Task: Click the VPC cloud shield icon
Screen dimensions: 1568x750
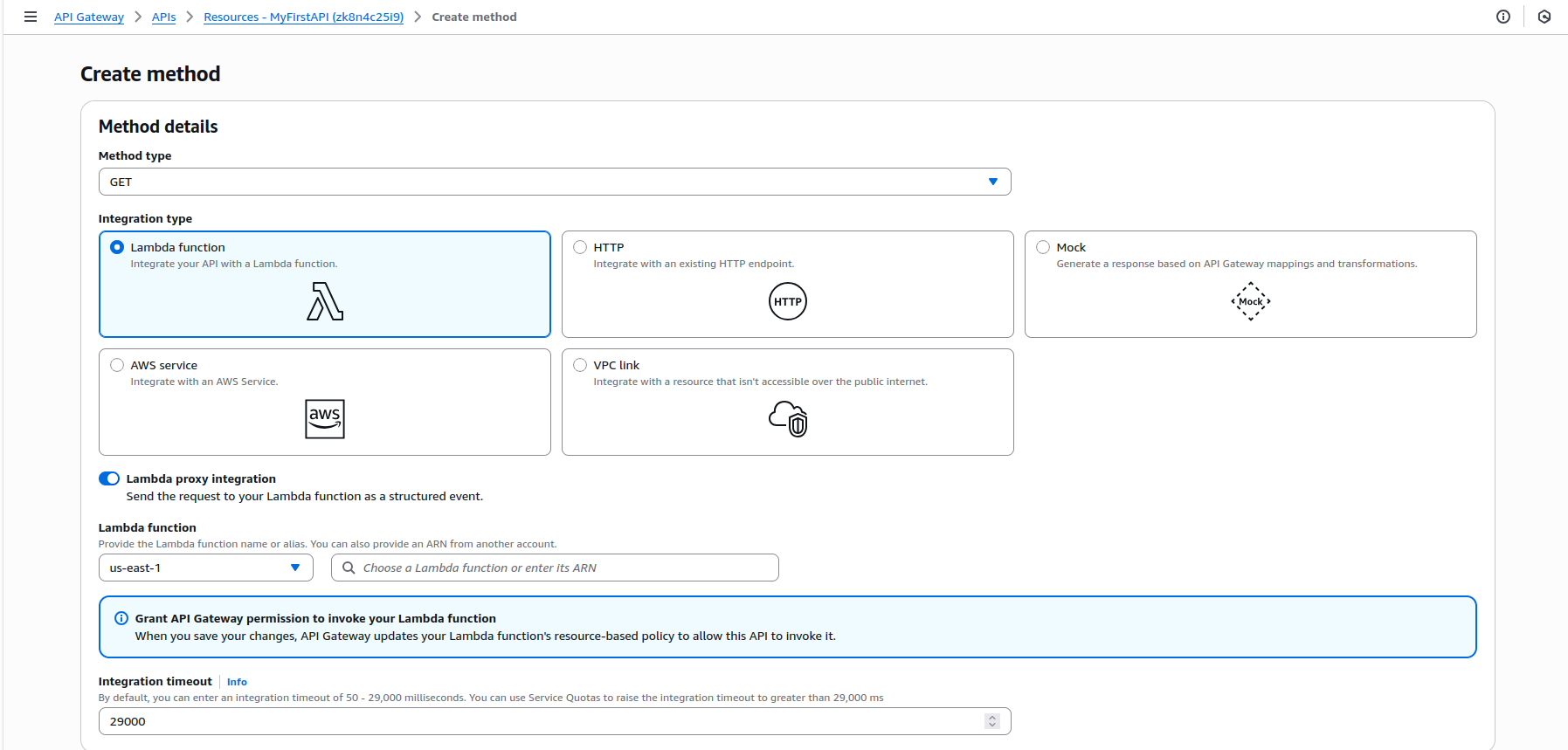Action: [788, 419]
